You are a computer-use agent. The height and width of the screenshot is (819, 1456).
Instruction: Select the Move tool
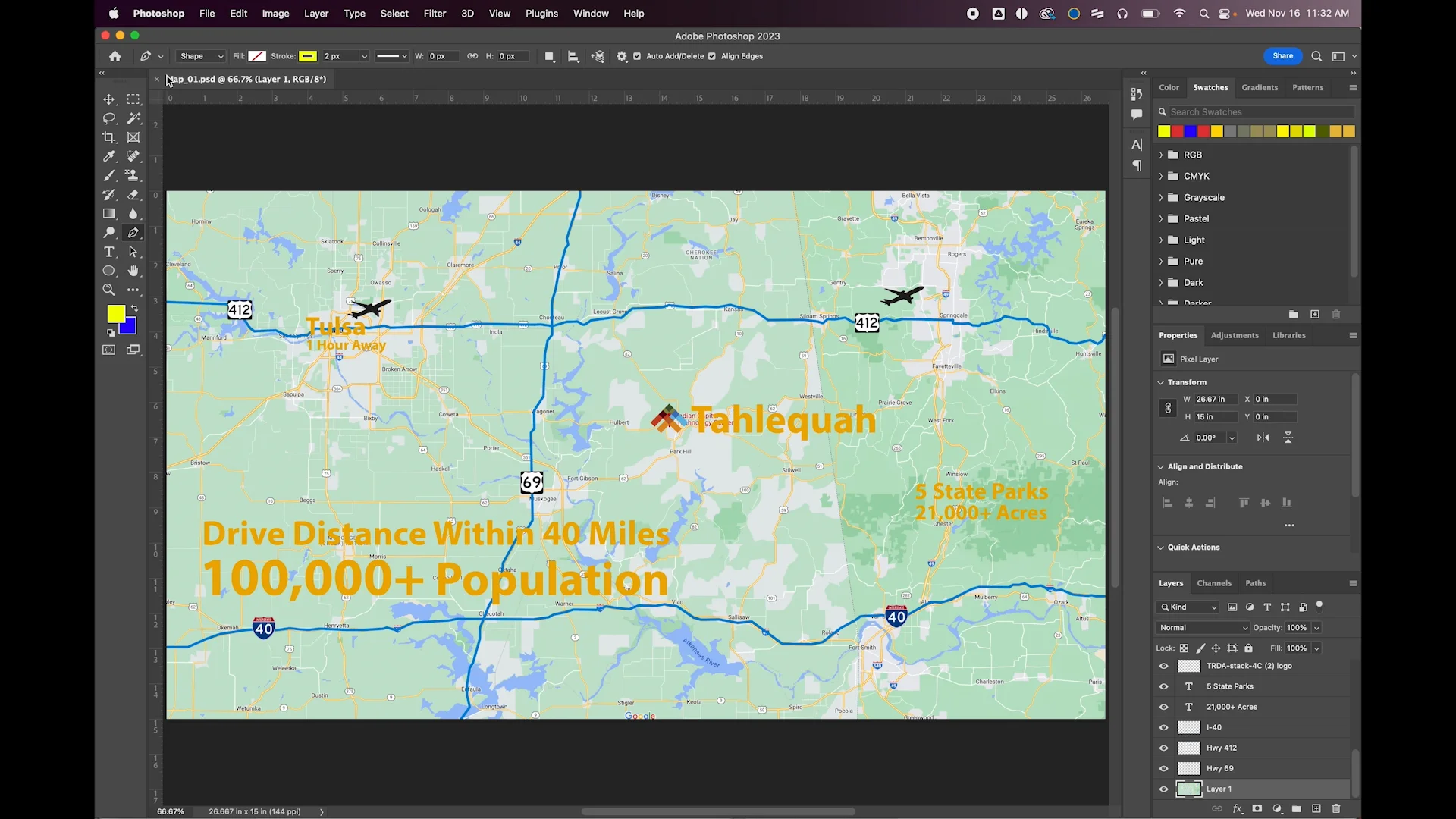[108, 99]
